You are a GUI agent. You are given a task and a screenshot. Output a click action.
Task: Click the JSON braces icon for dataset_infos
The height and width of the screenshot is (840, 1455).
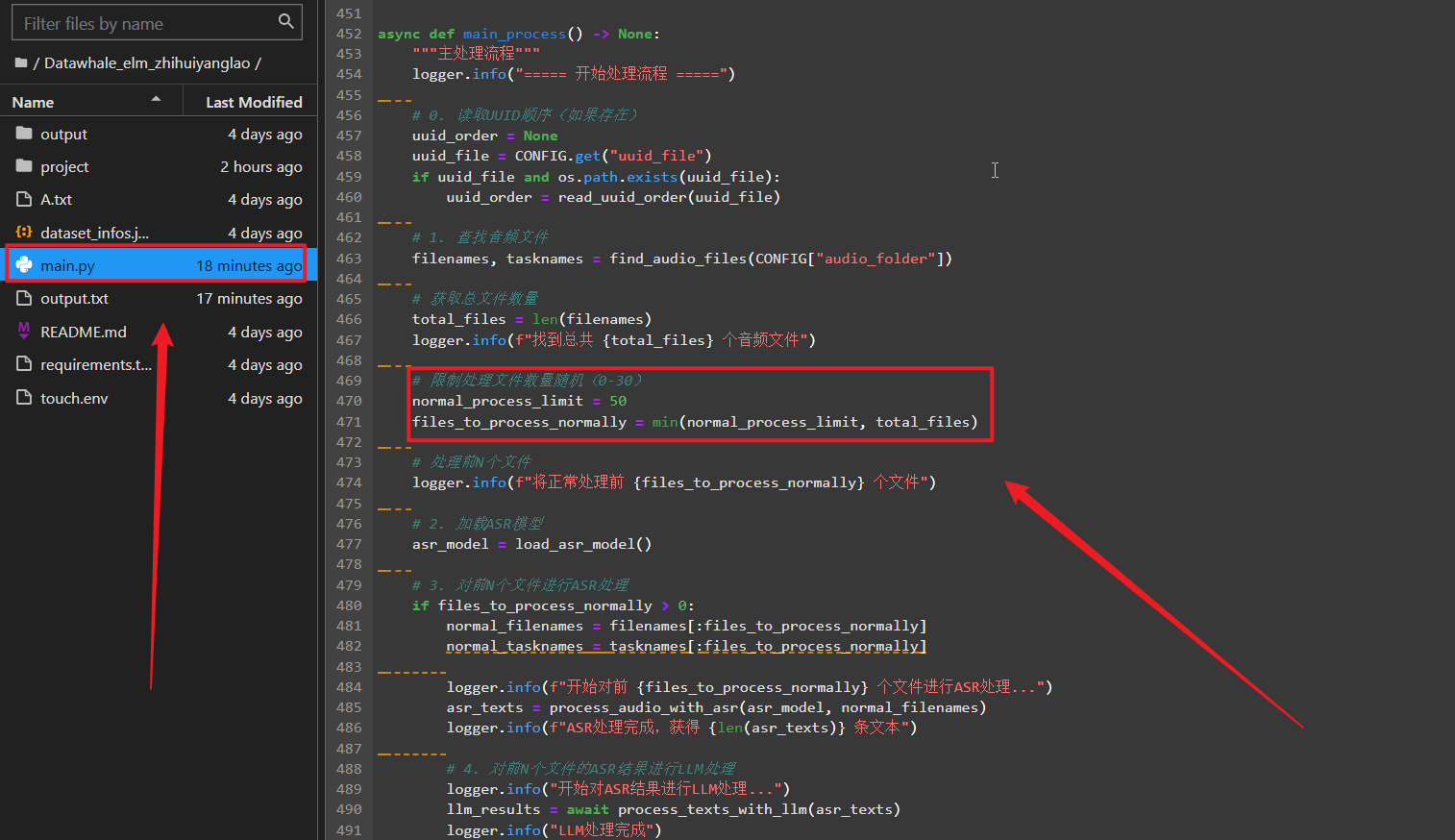(x=24, y=232)
